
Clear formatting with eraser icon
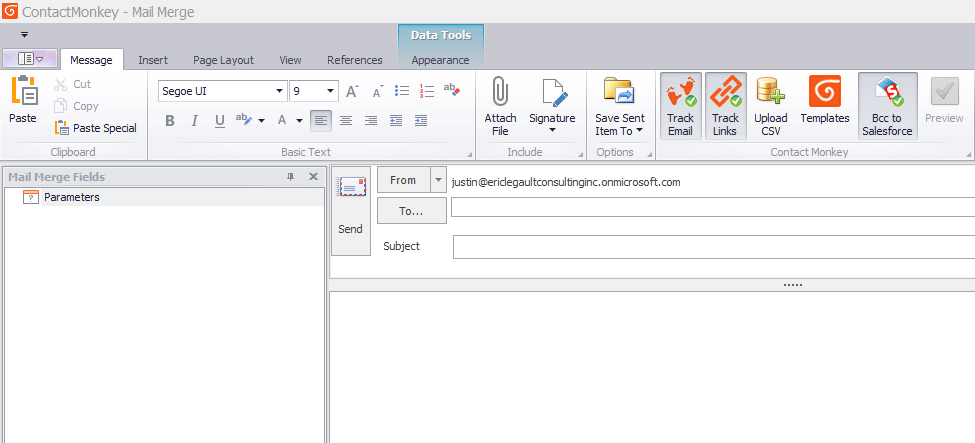[x=451, y=91]
